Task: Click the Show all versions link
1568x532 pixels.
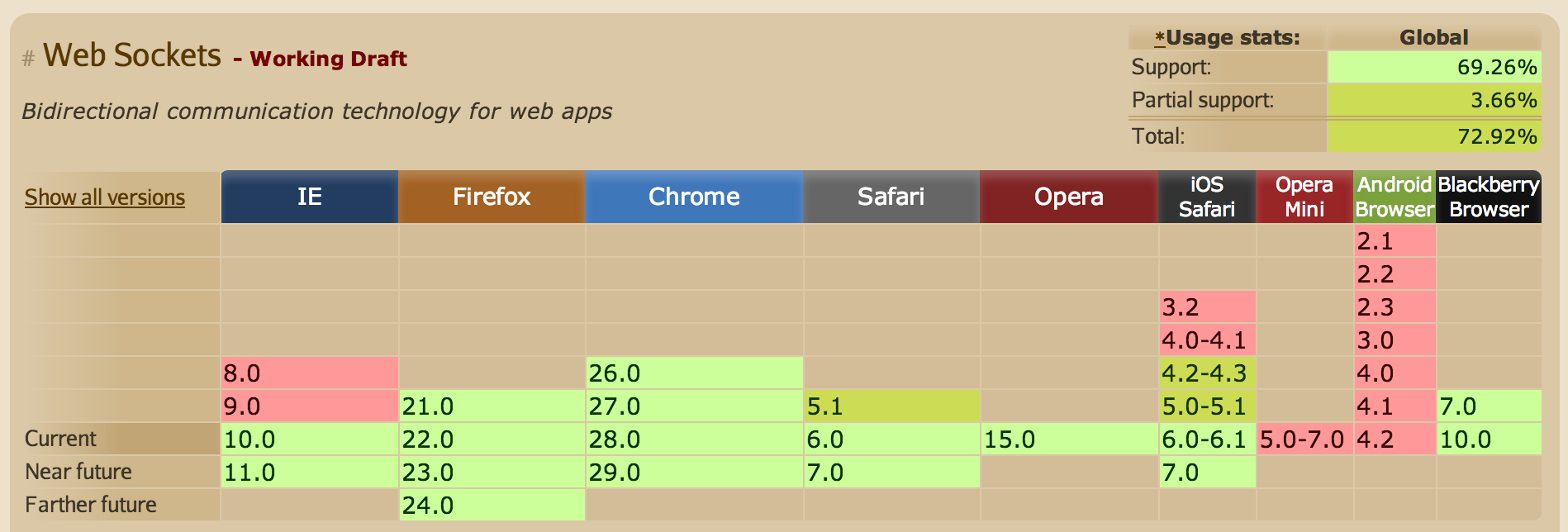Action: 105,197
